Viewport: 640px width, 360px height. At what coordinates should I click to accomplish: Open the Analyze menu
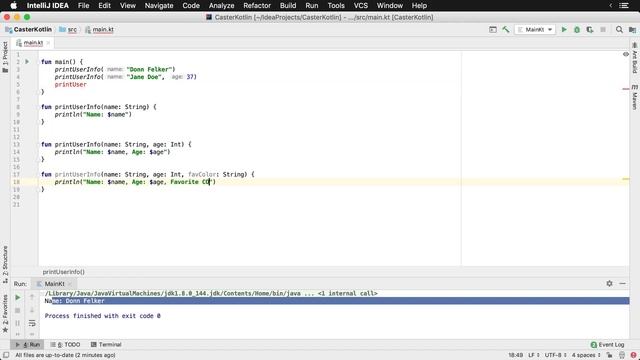pyautogui.click(x=221, y=6)
